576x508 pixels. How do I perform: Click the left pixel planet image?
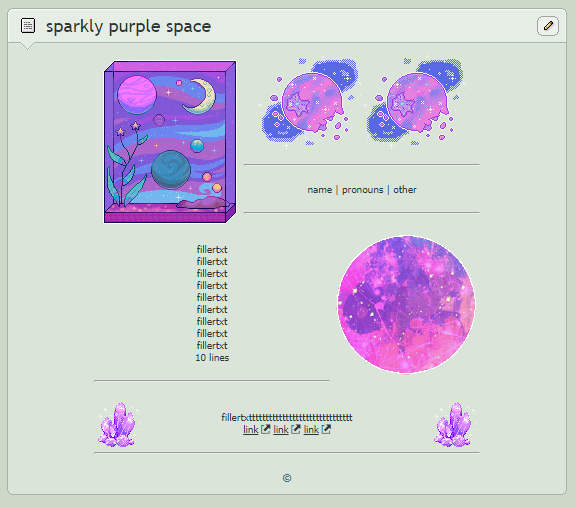pos(309,102)
